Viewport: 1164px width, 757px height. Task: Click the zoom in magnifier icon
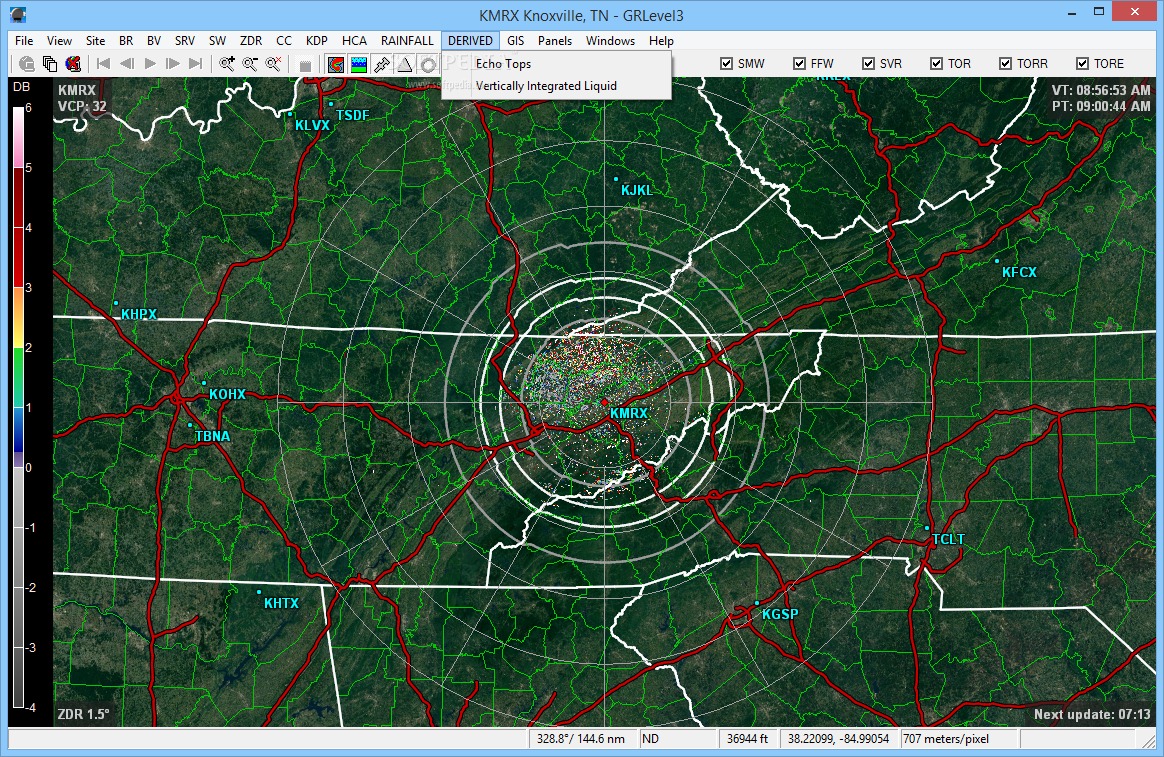point(227,64)
